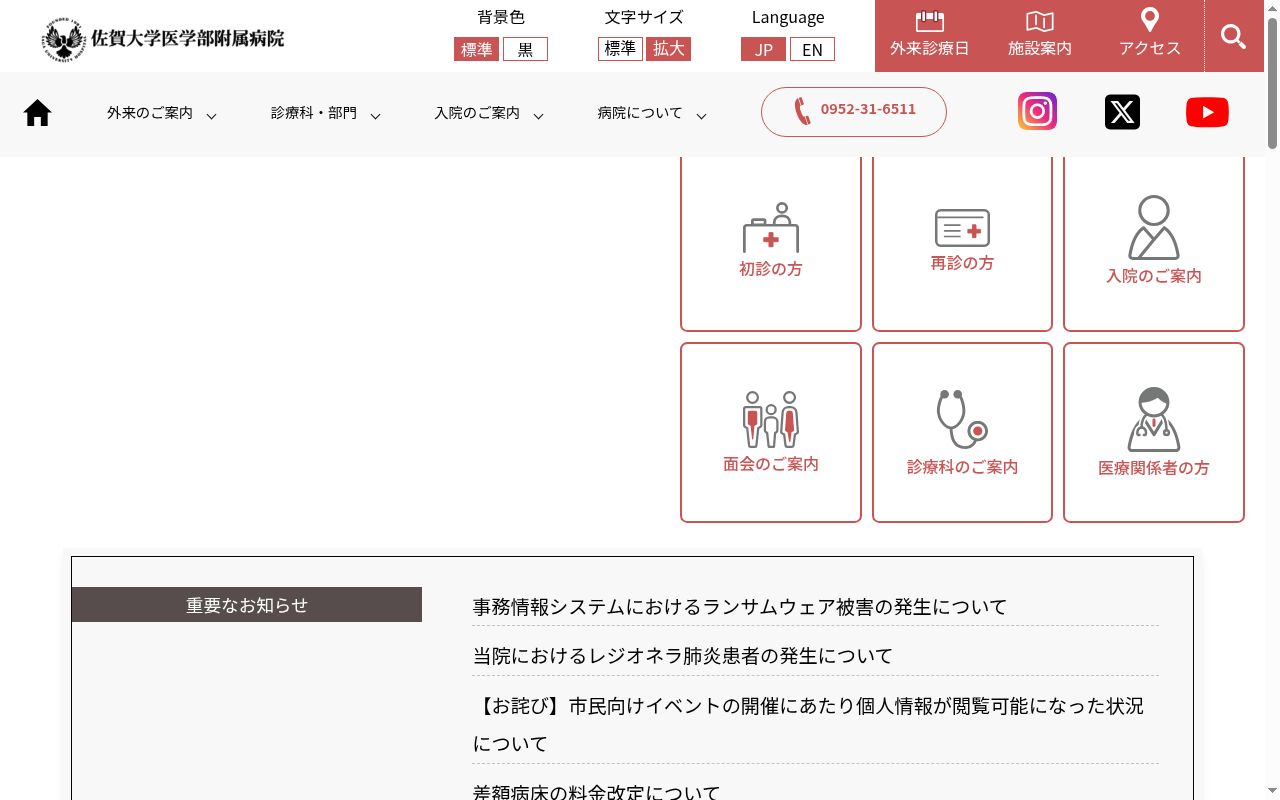This screenshot has height=800, width=1280.
Task: Expand the 診療科・部門 menu
Action: coord(326,114)
